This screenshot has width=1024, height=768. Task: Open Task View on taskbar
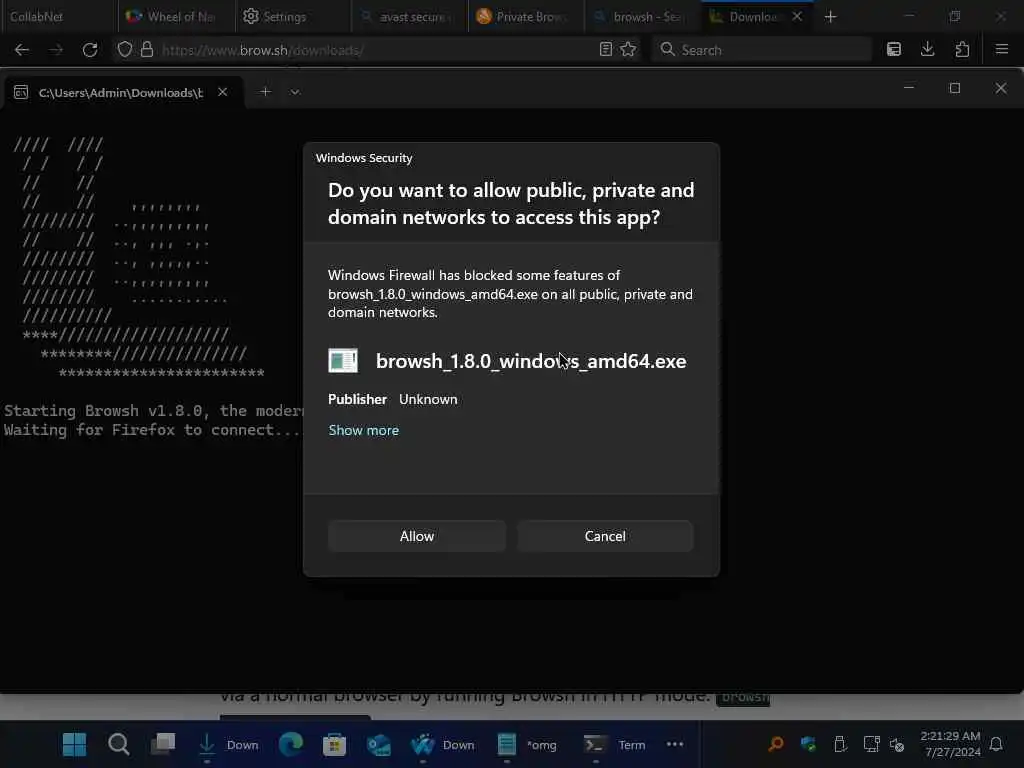click(x=163, y=744)
